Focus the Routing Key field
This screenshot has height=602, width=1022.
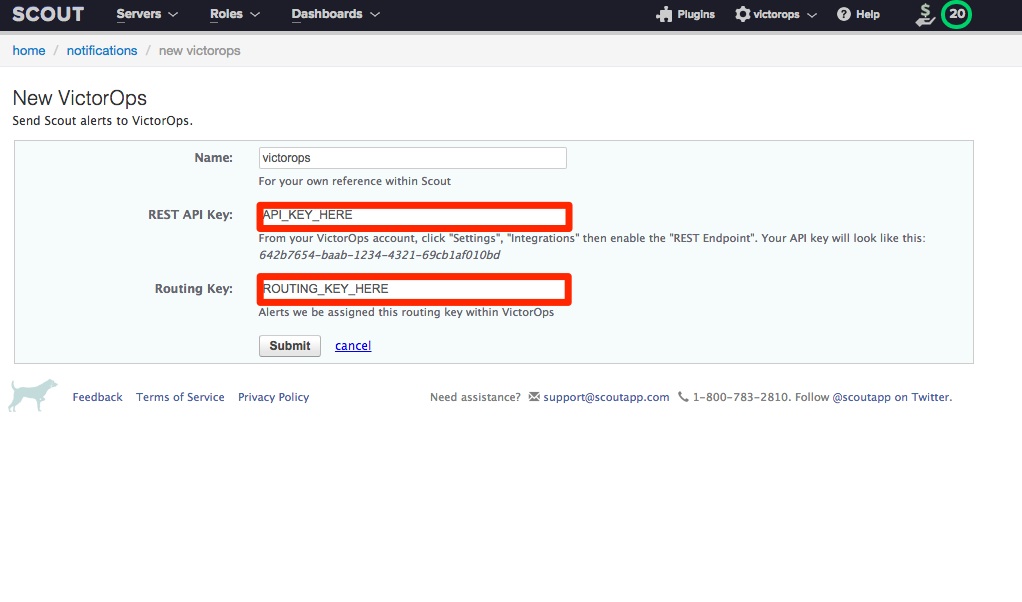(414, 289)
